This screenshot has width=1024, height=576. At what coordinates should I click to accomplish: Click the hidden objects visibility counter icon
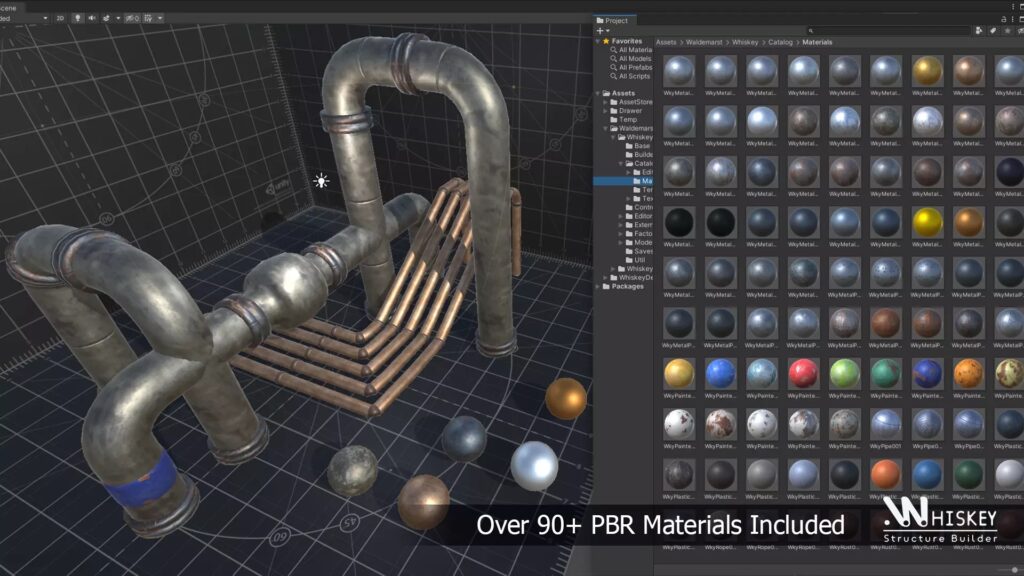click(x=131, y=18)
